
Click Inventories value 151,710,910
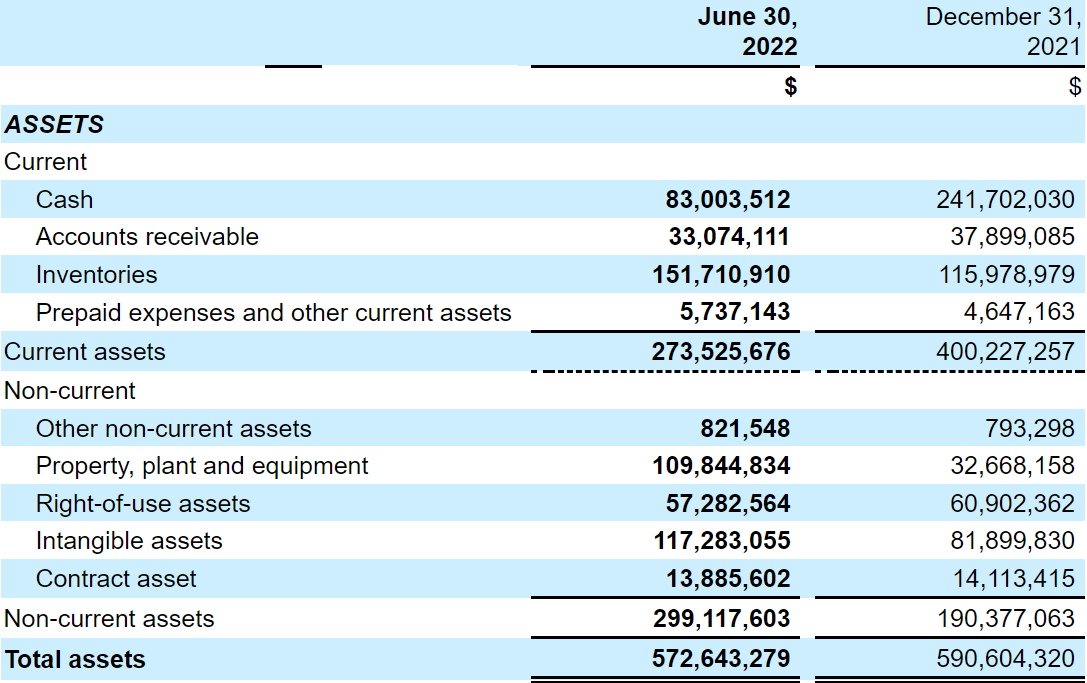721,275
